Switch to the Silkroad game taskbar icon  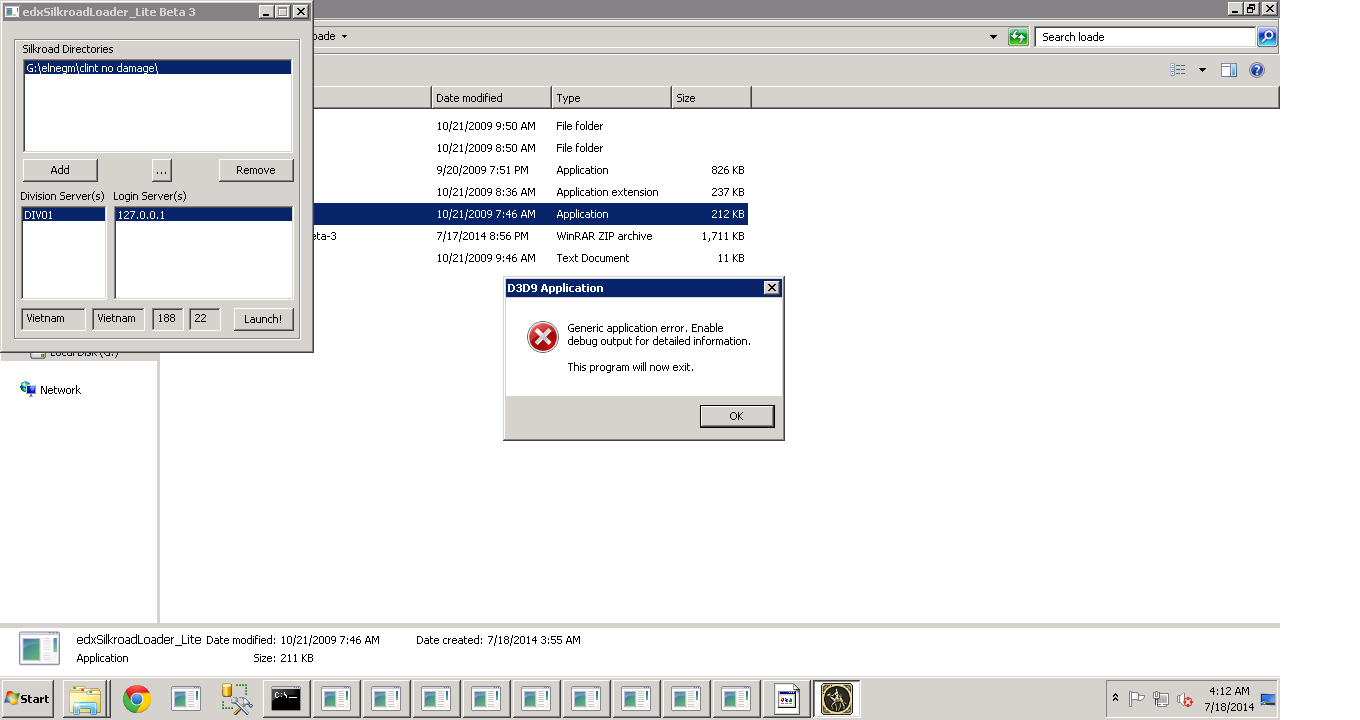837,699
